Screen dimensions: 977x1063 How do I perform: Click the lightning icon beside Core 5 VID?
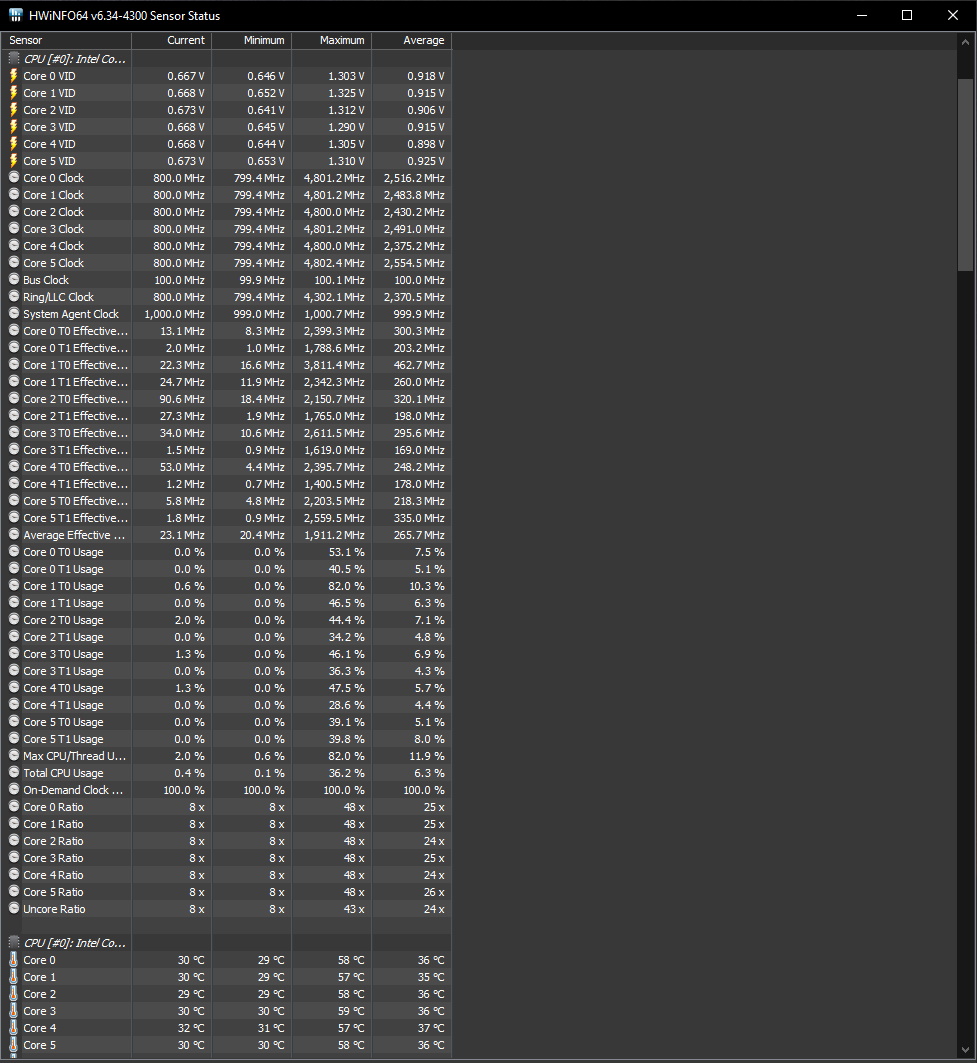point(14,161)
